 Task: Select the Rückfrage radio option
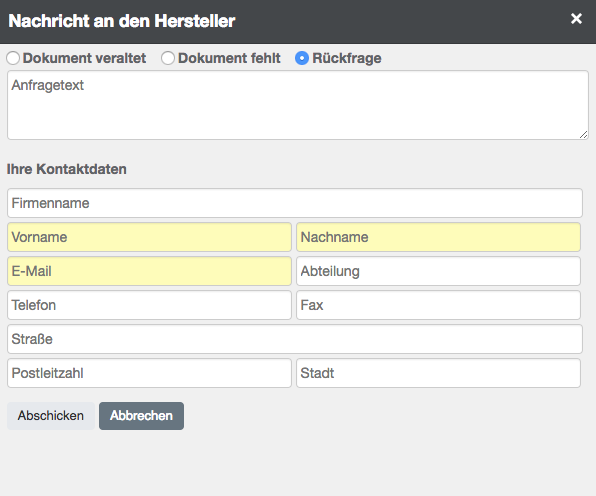(x=302, y=58)
